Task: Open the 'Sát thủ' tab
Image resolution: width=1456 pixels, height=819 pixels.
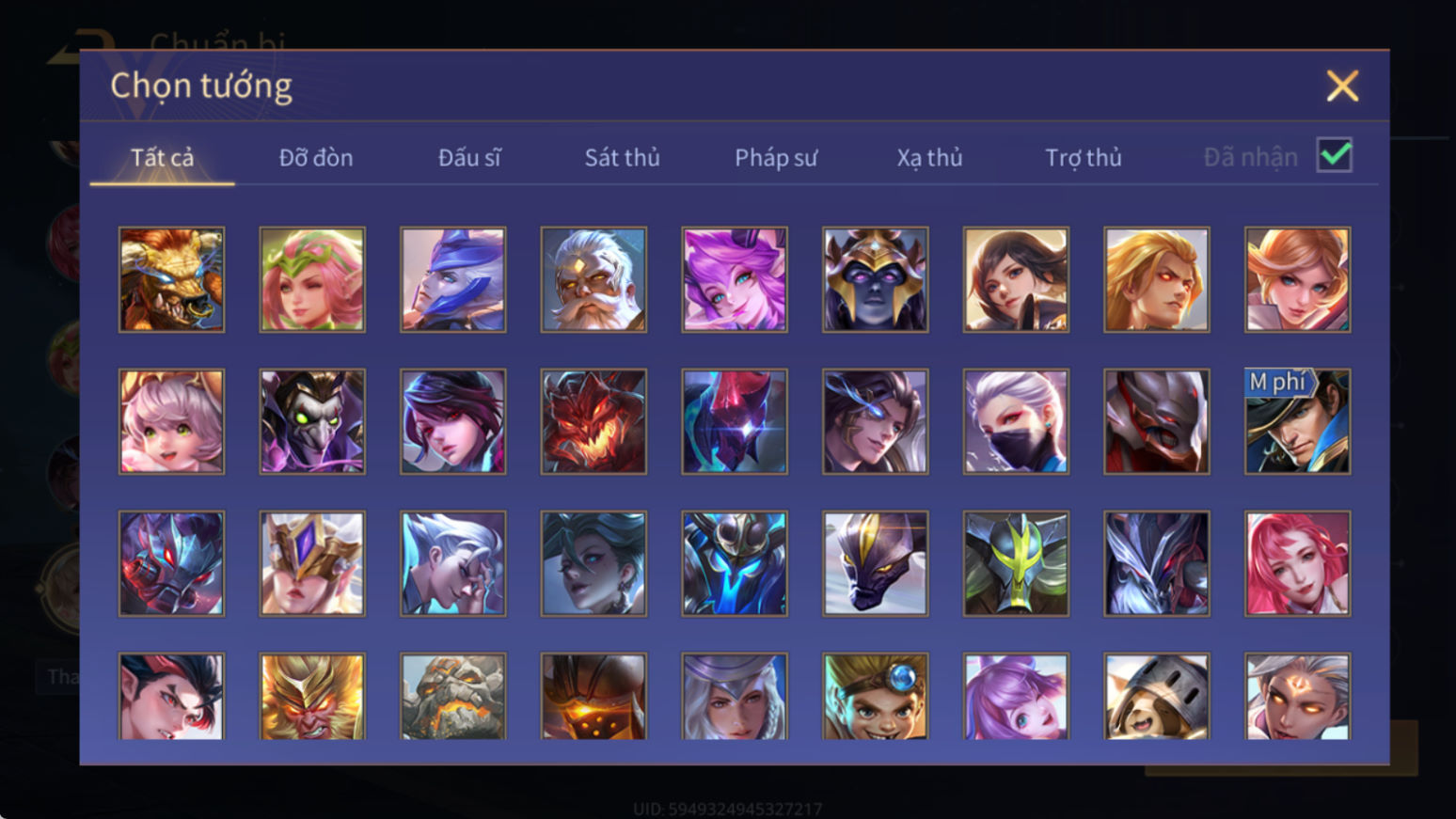Action: tap(622, 157)
